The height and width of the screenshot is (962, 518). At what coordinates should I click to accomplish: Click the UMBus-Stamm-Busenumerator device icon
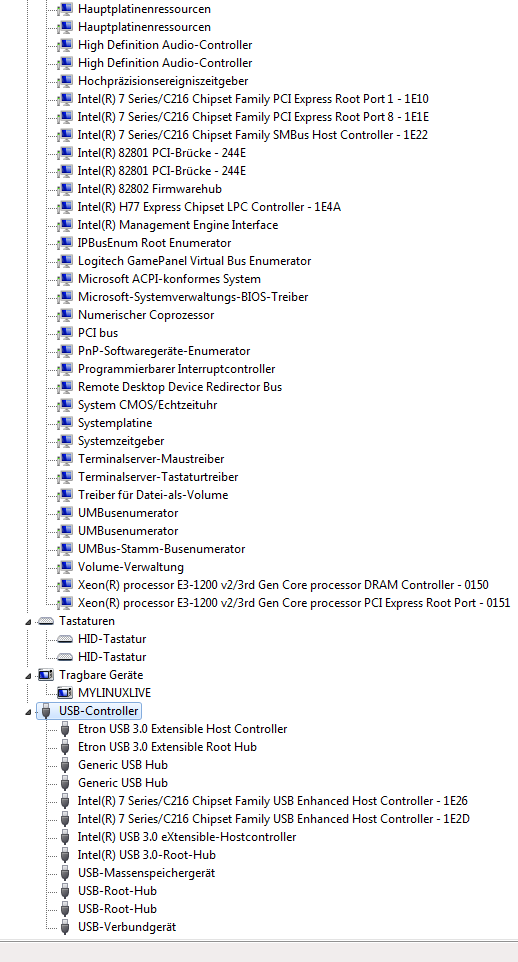pyautogui.click(x=65, y=548)
